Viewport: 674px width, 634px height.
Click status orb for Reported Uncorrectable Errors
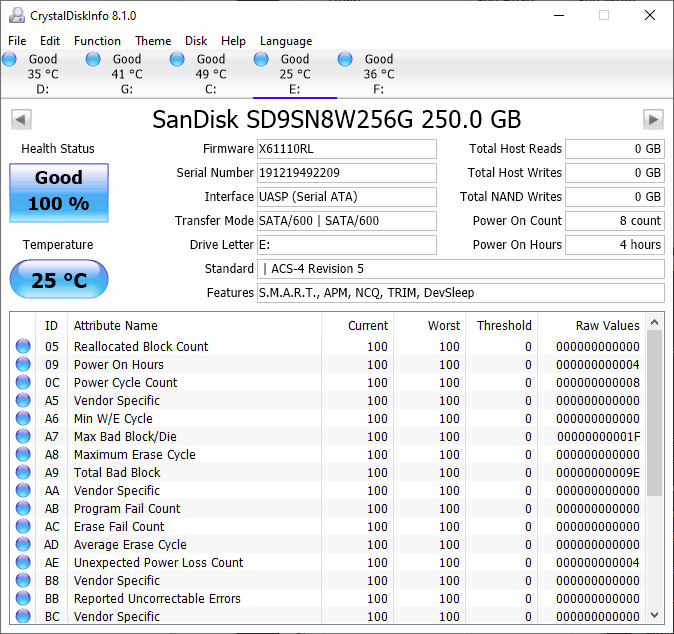tap(23, 598)
